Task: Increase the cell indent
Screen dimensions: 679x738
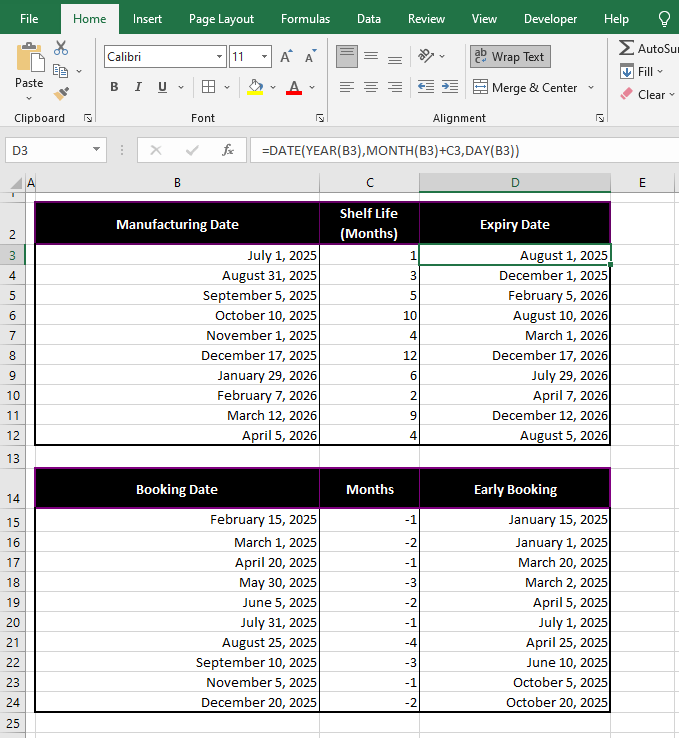Action: pos(450,87)
